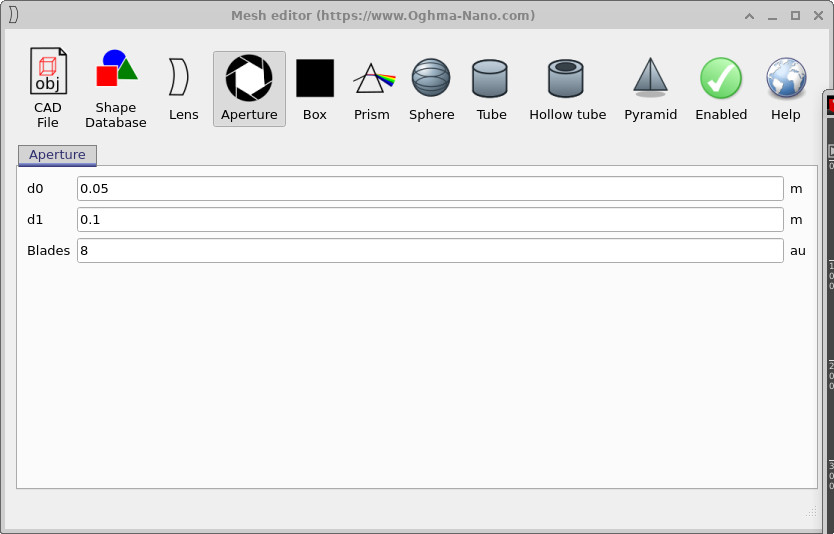
Task: Click the d0 value input field
Action: (430, 188)
